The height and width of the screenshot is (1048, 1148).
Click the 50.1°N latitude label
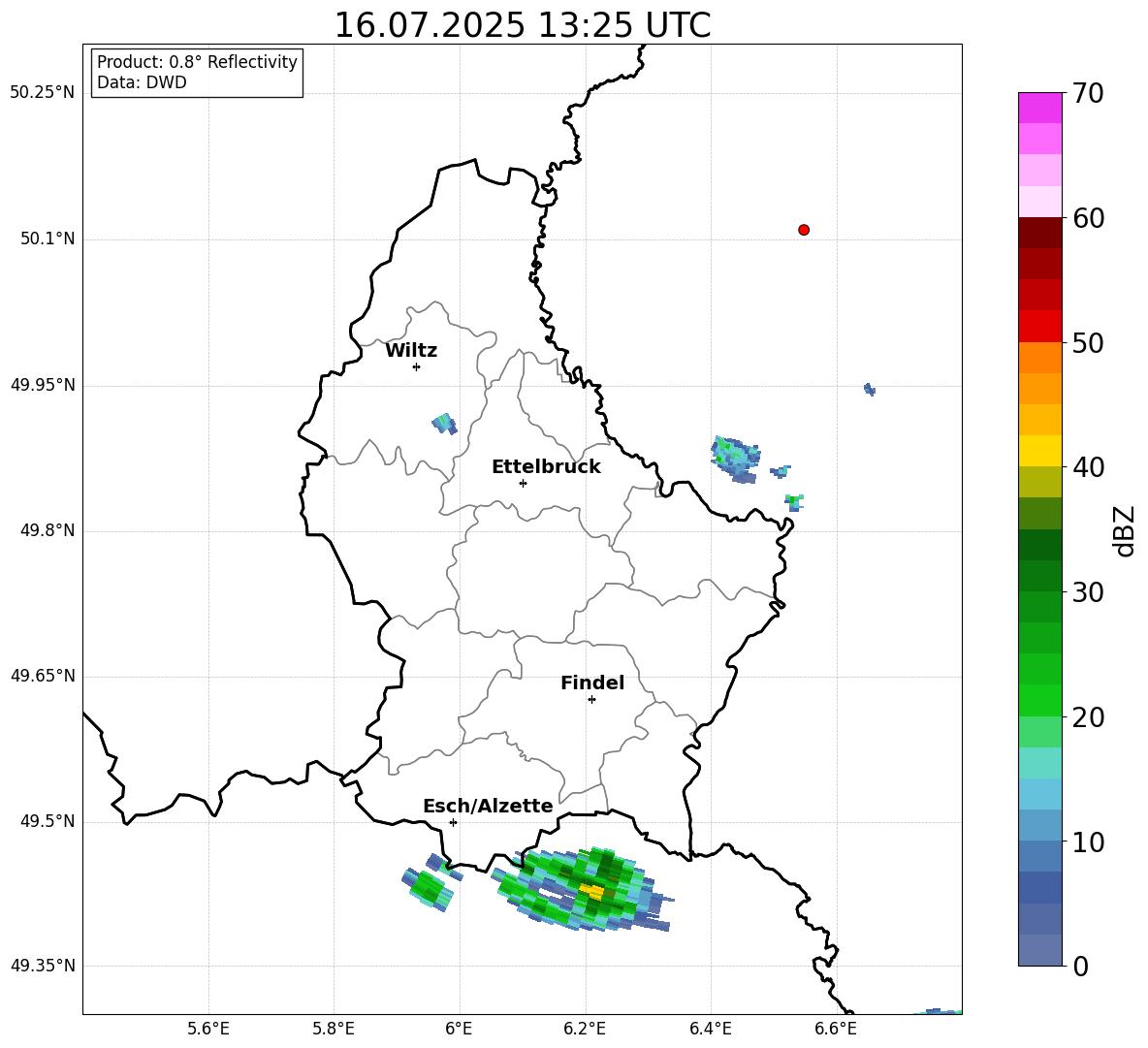[x=48, y=239]
